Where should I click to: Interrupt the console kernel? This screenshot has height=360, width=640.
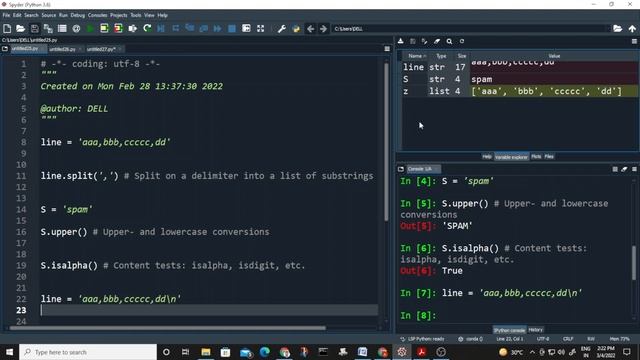(615, 169)
